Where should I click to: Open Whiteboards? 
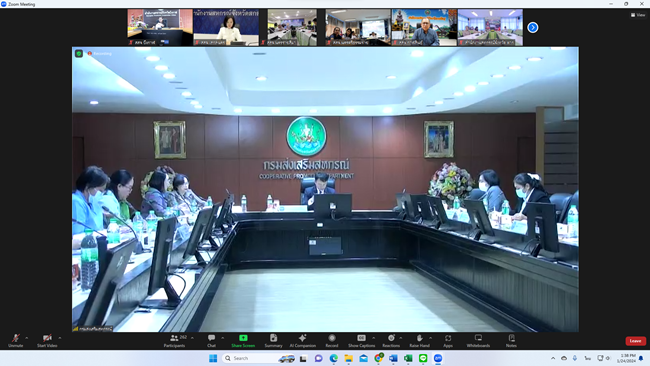click(478, 341)
